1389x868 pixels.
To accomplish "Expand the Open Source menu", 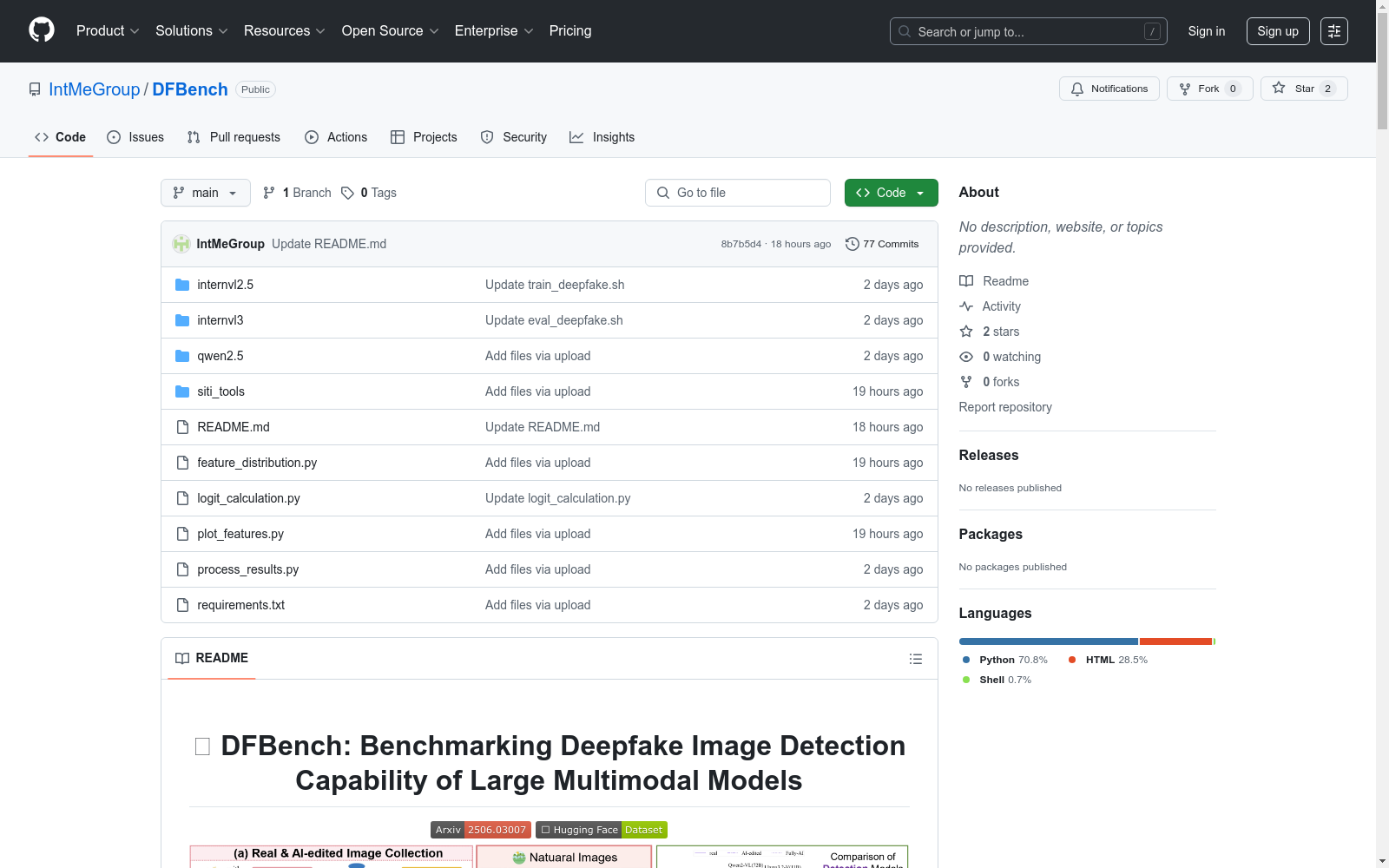I will [x=391, y=31].
